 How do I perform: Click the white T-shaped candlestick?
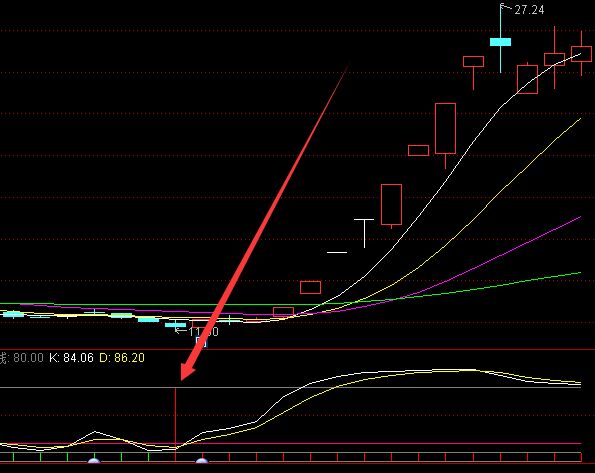tap(364, 233)
